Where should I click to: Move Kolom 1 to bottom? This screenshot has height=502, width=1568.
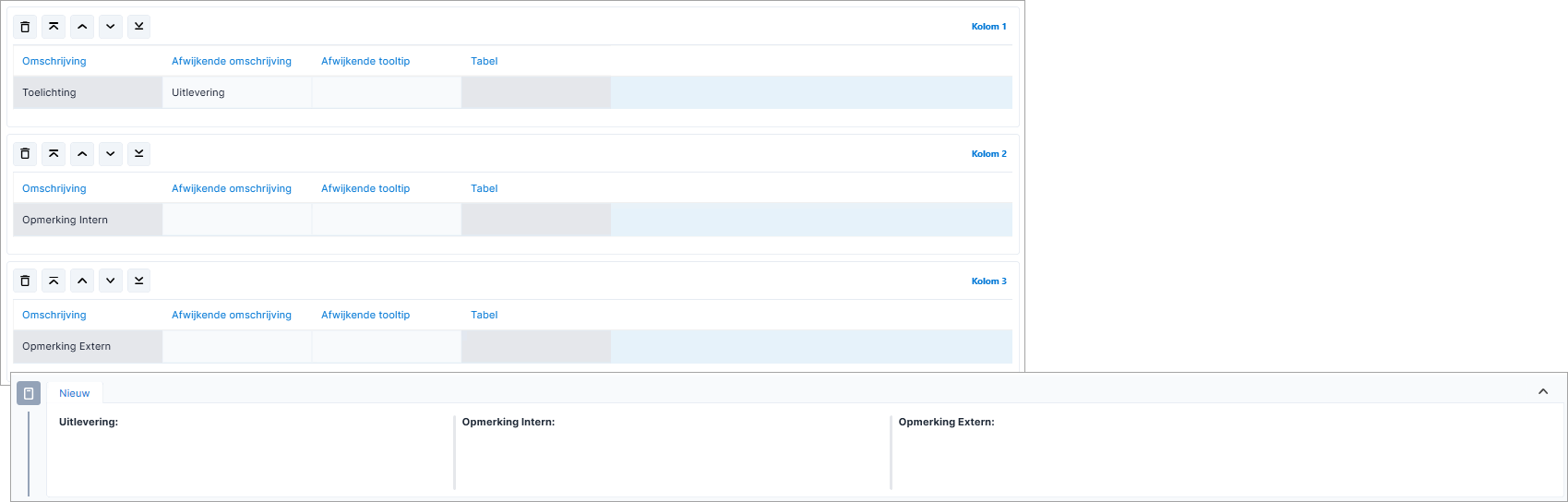tap(139, 27)
